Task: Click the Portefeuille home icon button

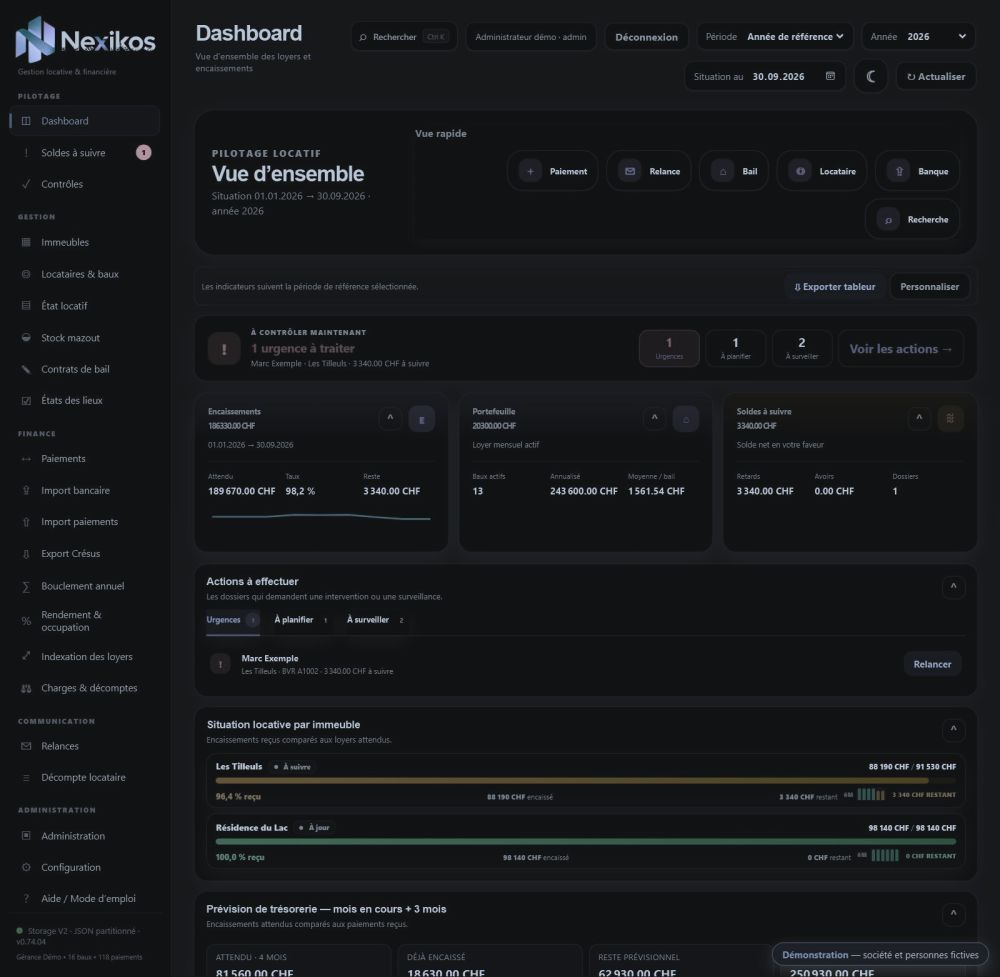Action: pyautogui.click(x=686, y=419)
